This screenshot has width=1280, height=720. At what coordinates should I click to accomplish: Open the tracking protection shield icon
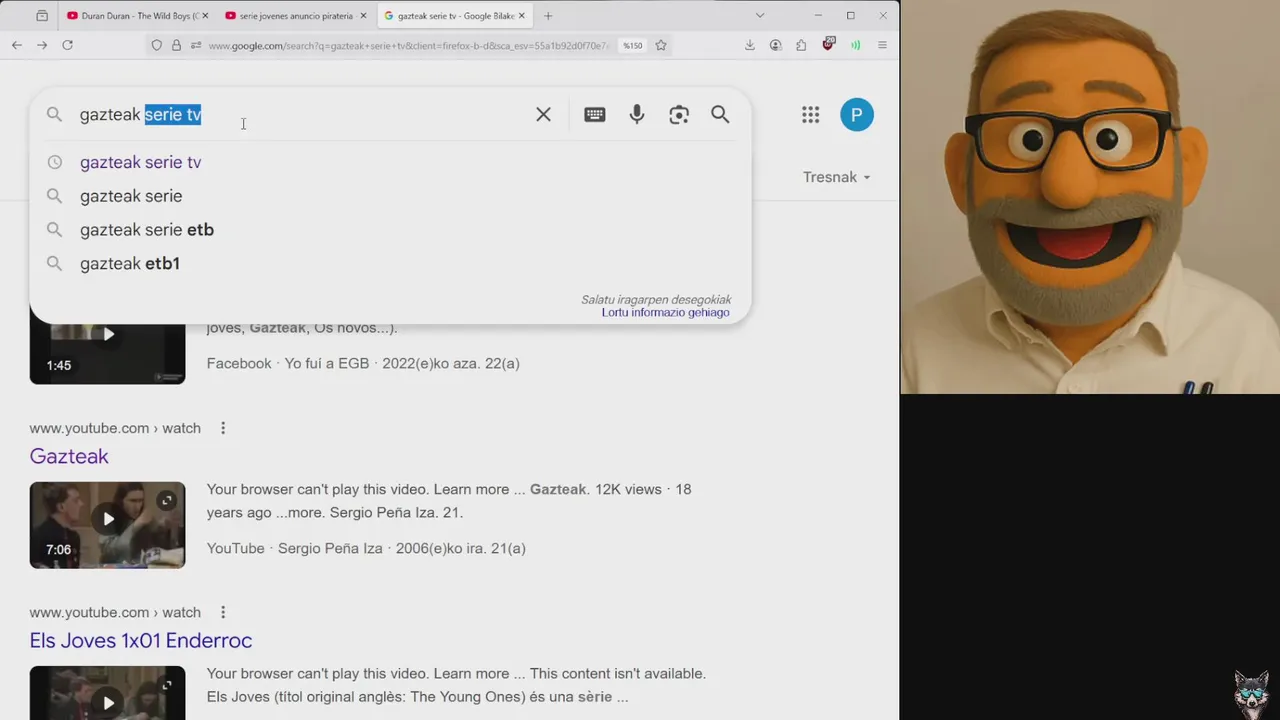coord(157,45)
